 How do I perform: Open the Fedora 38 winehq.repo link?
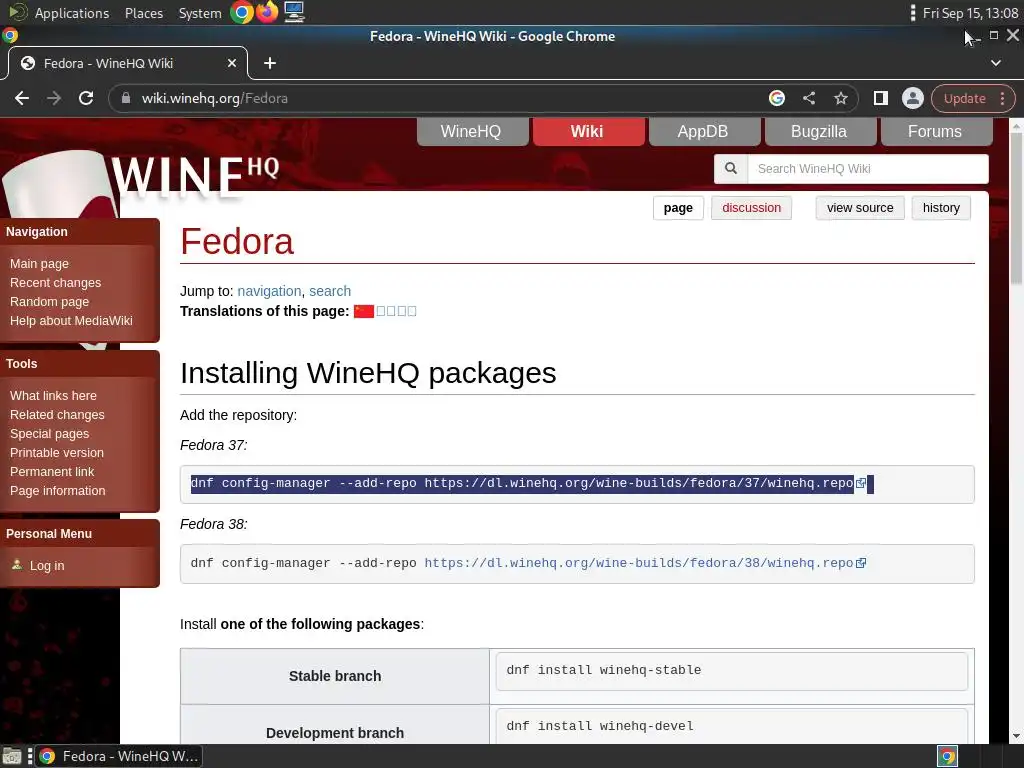click(639, 563)
